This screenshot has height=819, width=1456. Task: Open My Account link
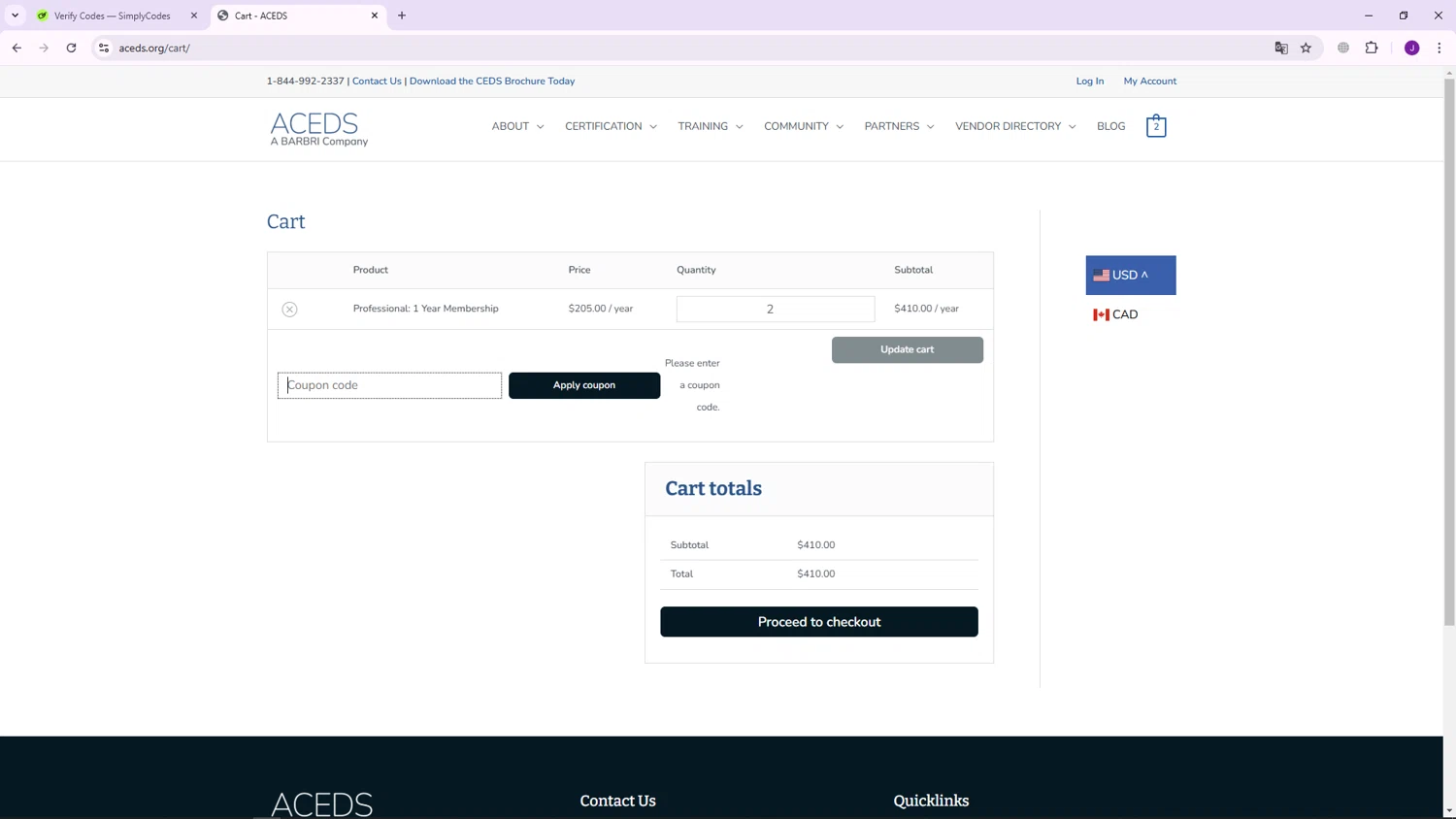(x=1150, y=82)
